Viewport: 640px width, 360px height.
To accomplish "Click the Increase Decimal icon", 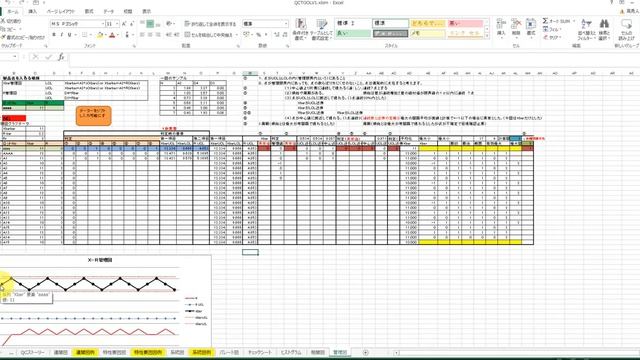I will pos(277,35).
